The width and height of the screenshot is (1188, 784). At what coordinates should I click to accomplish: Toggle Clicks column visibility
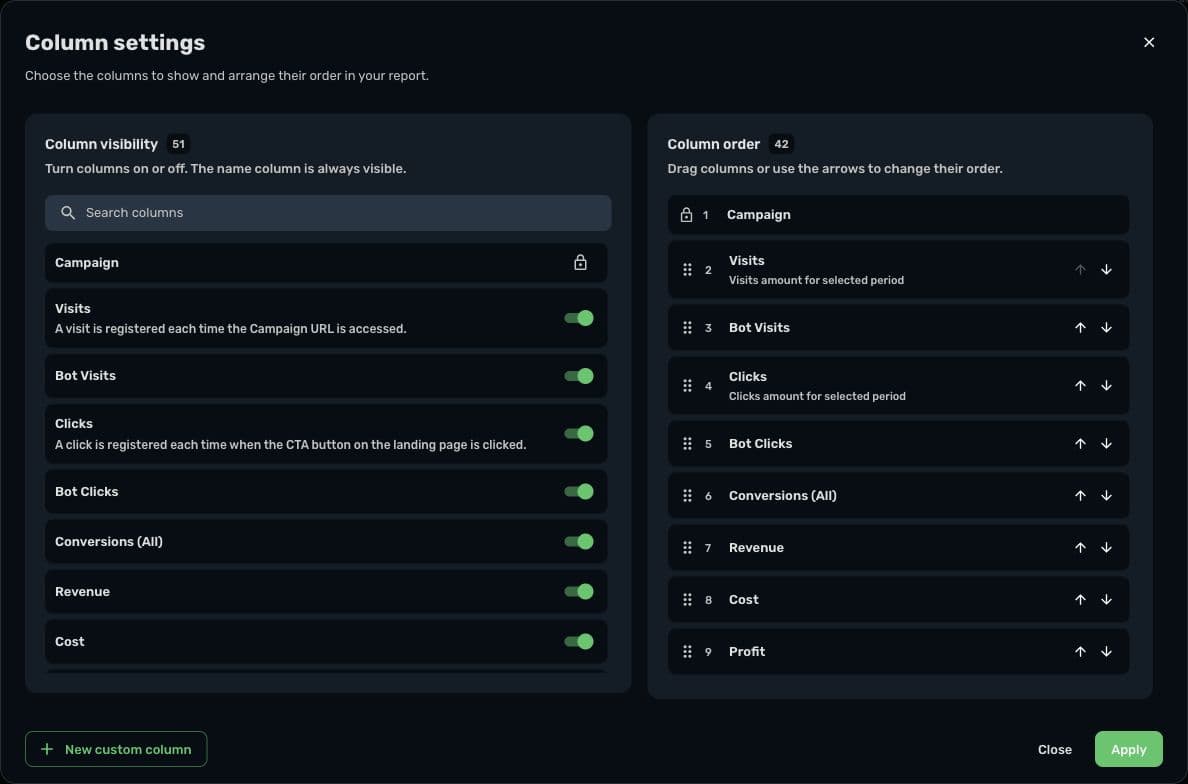(x=579, y=433)
